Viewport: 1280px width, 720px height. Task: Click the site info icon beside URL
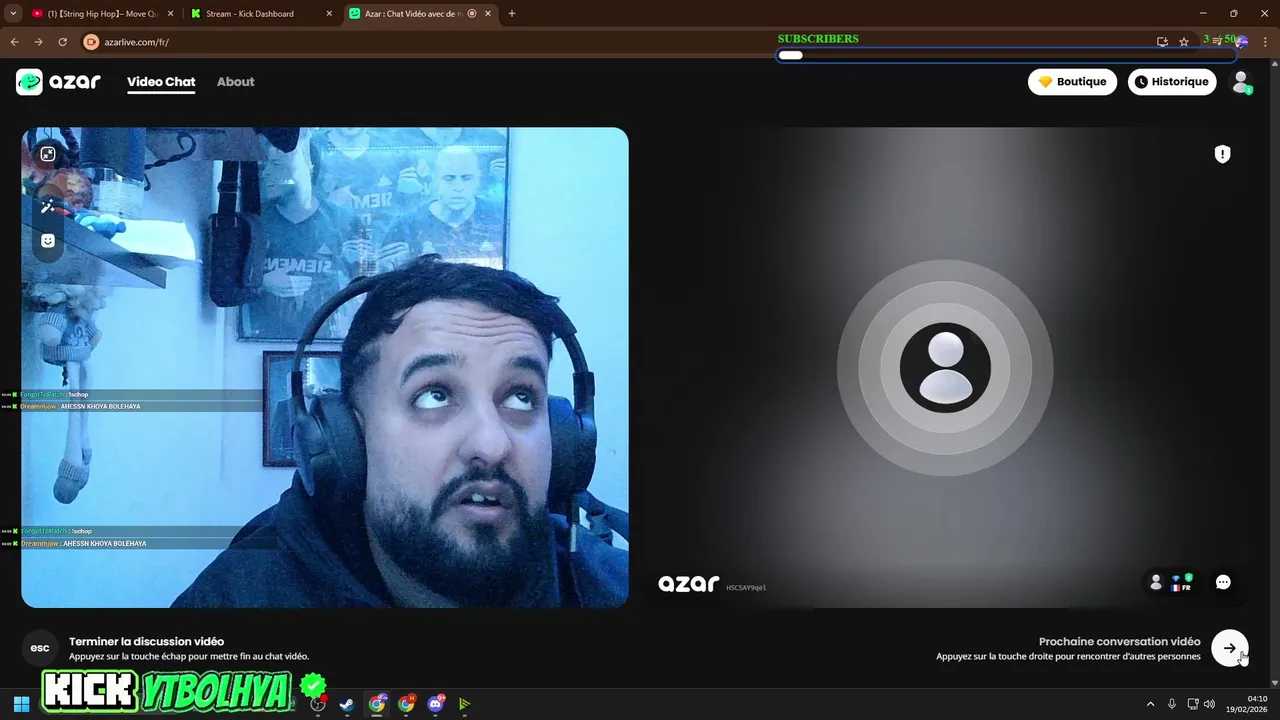(91, 42)
